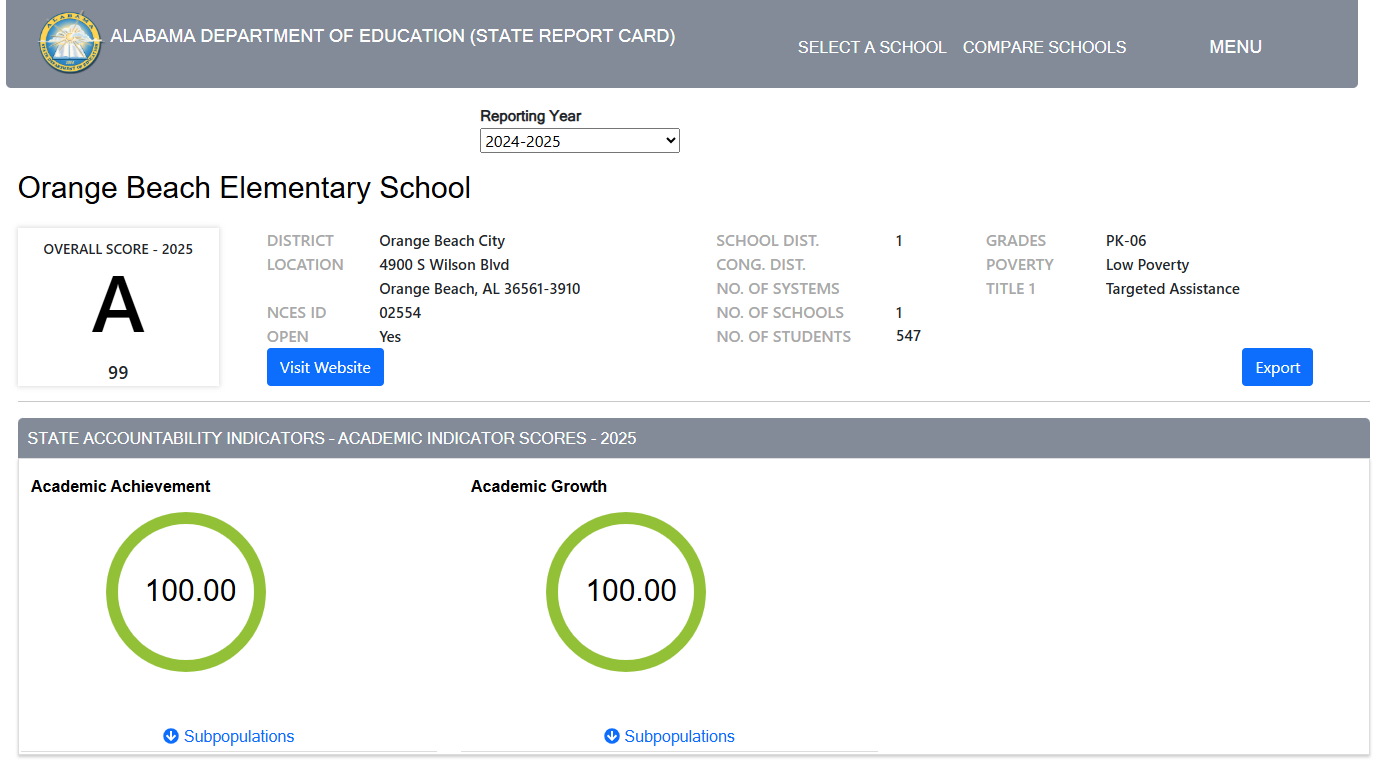The width and height of the screenshot is (1373, 773).
Task: Click the Orange Beach City district name
Action: click(x=442, y=240)
